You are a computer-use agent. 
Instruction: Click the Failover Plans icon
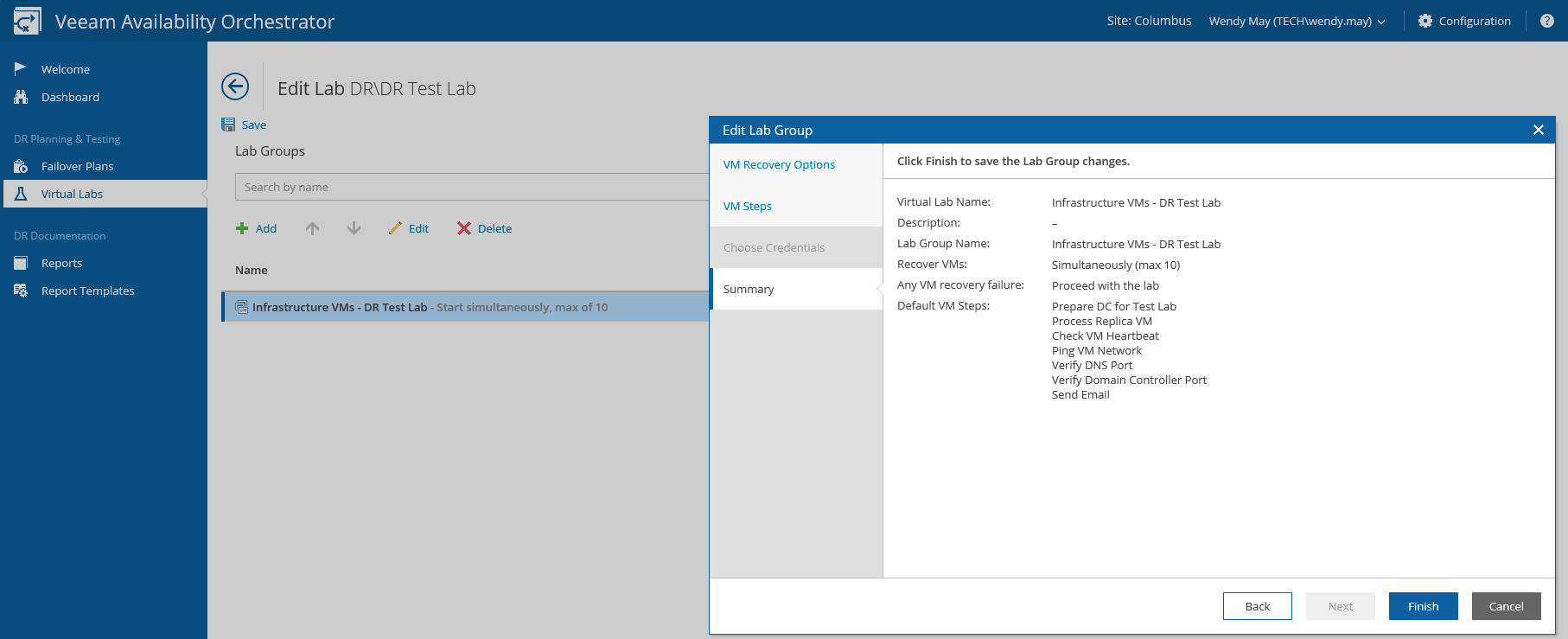(21, 166)
